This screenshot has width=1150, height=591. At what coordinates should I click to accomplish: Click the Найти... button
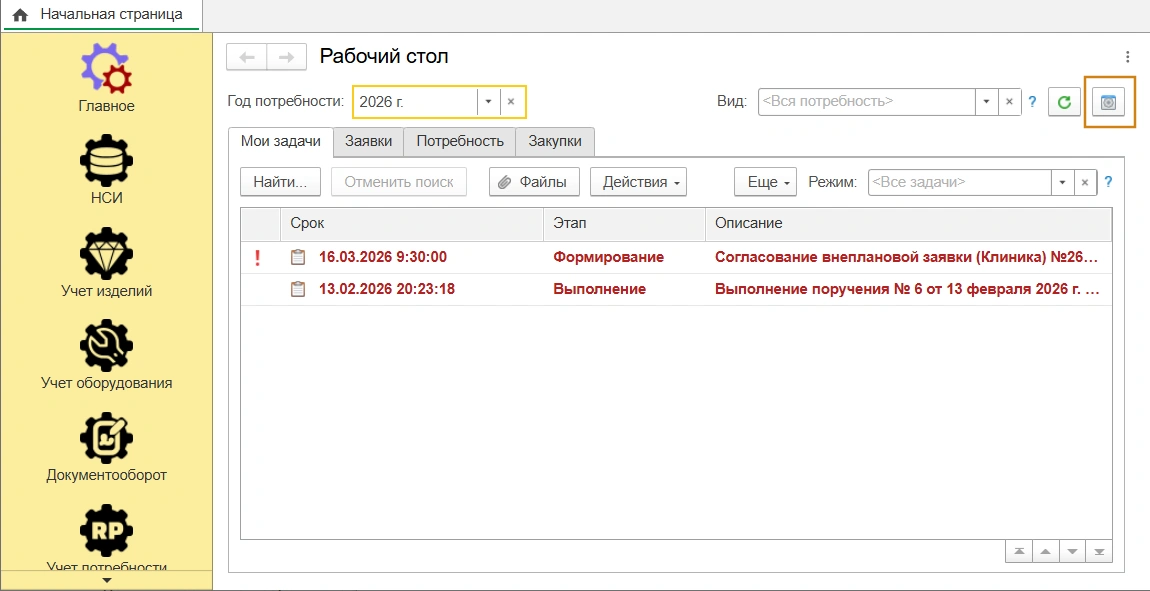tap(280, 182)
